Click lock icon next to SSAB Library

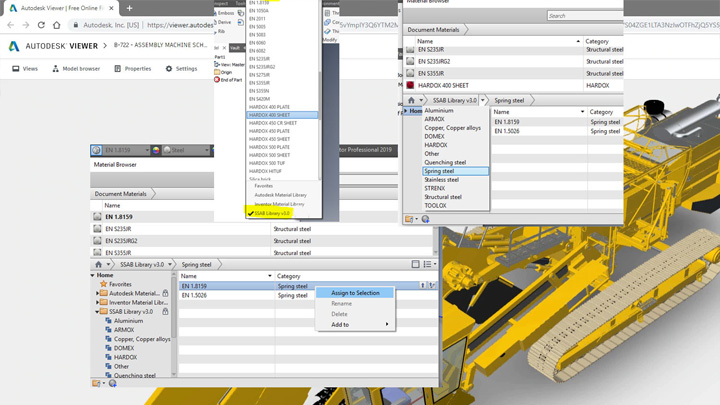pos(165,311)
